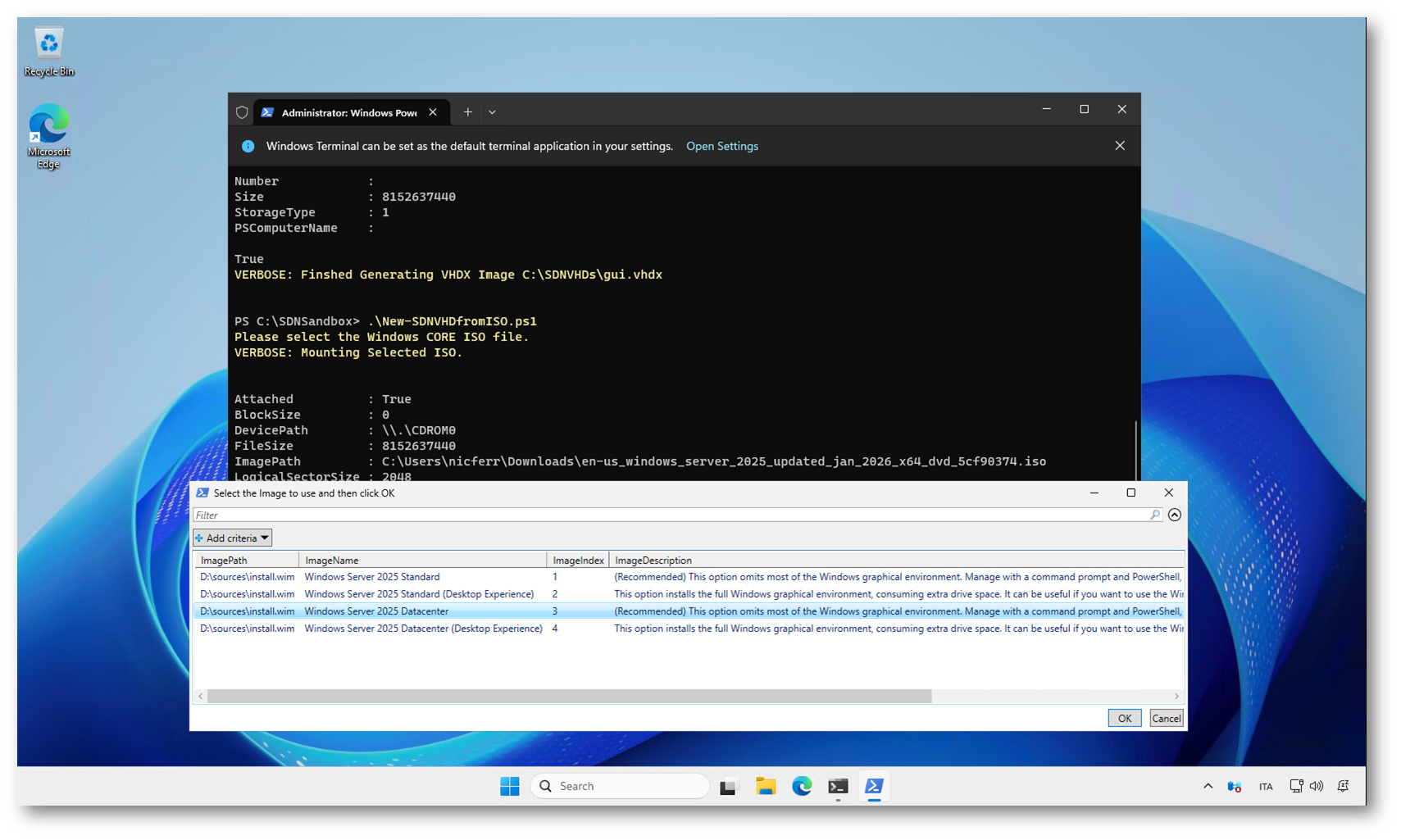Select Windows Server 2025 Datacenter (Desktop Experience) row

tap(423, 629)
